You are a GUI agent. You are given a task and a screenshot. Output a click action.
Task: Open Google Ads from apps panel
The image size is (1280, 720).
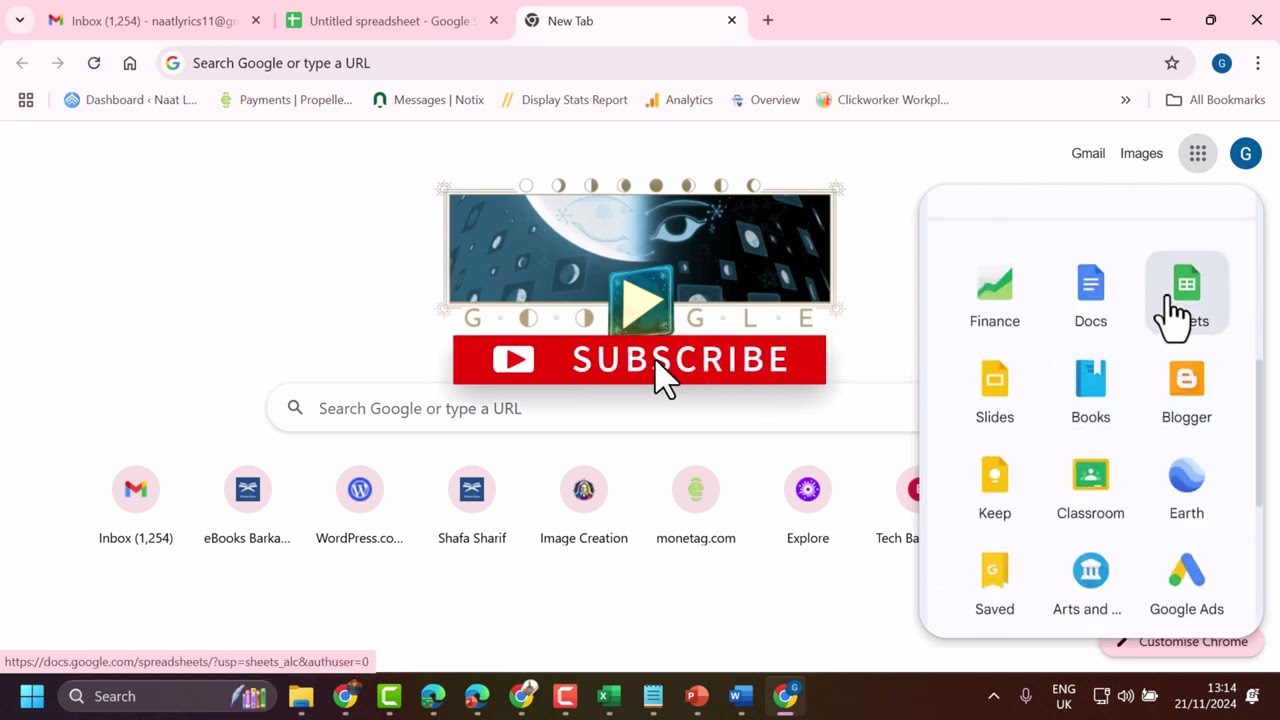[1186, 582]
